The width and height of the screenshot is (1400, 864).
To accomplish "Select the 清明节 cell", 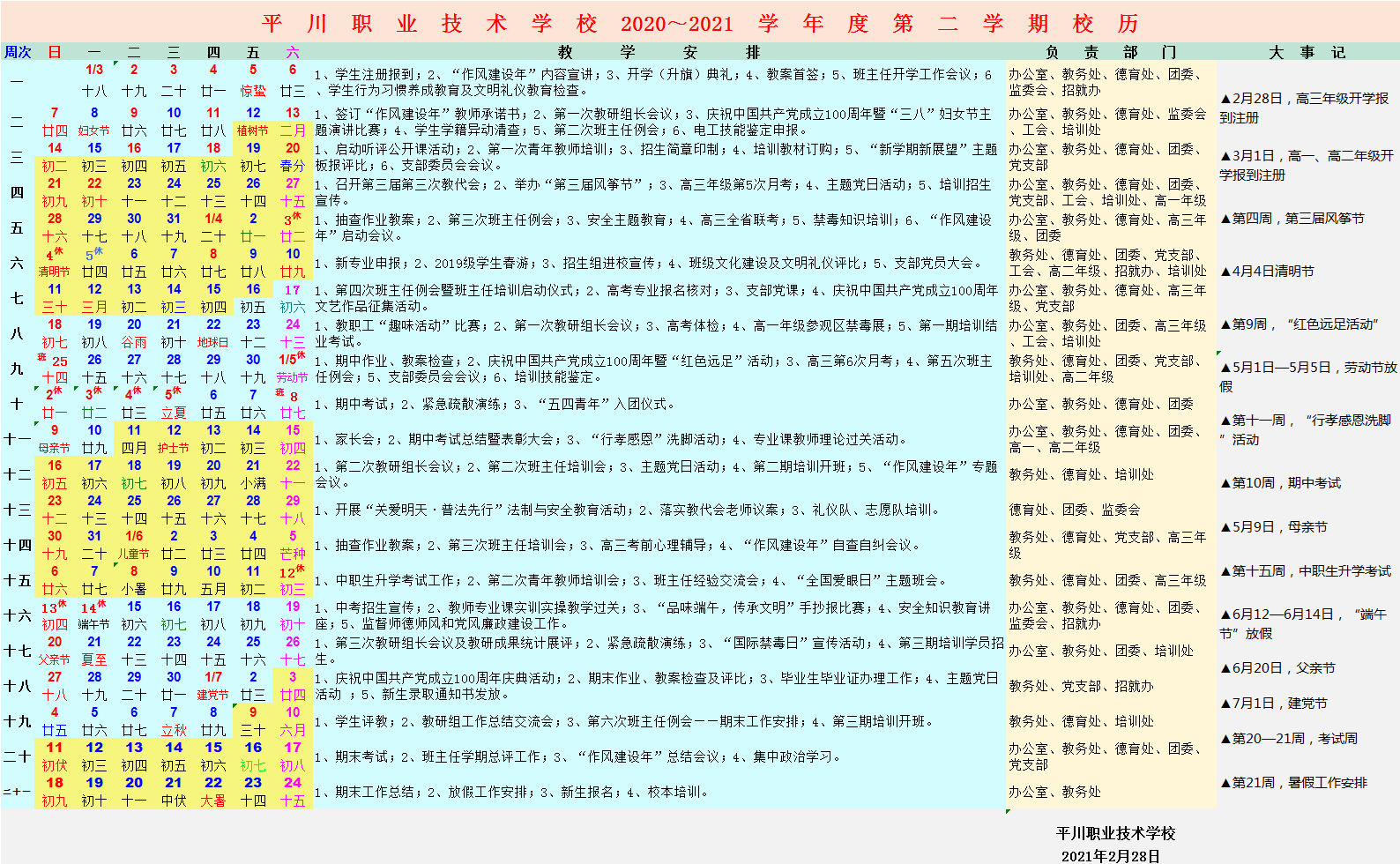I will pyautogui.click(x=55, y=272).
